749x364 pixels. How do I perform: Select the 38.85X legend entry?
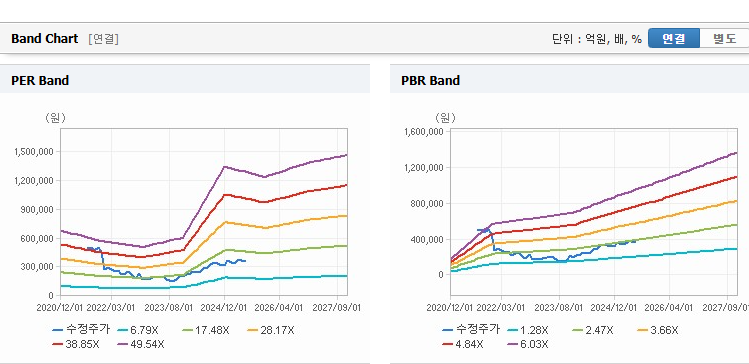point(76,344)
